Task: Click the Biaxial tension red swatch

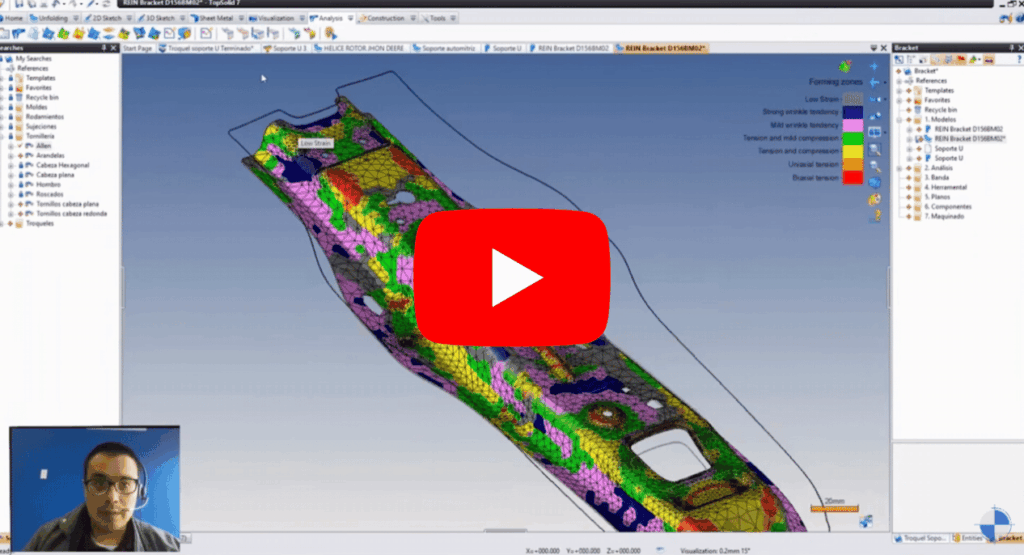Action: click(852, 177)
